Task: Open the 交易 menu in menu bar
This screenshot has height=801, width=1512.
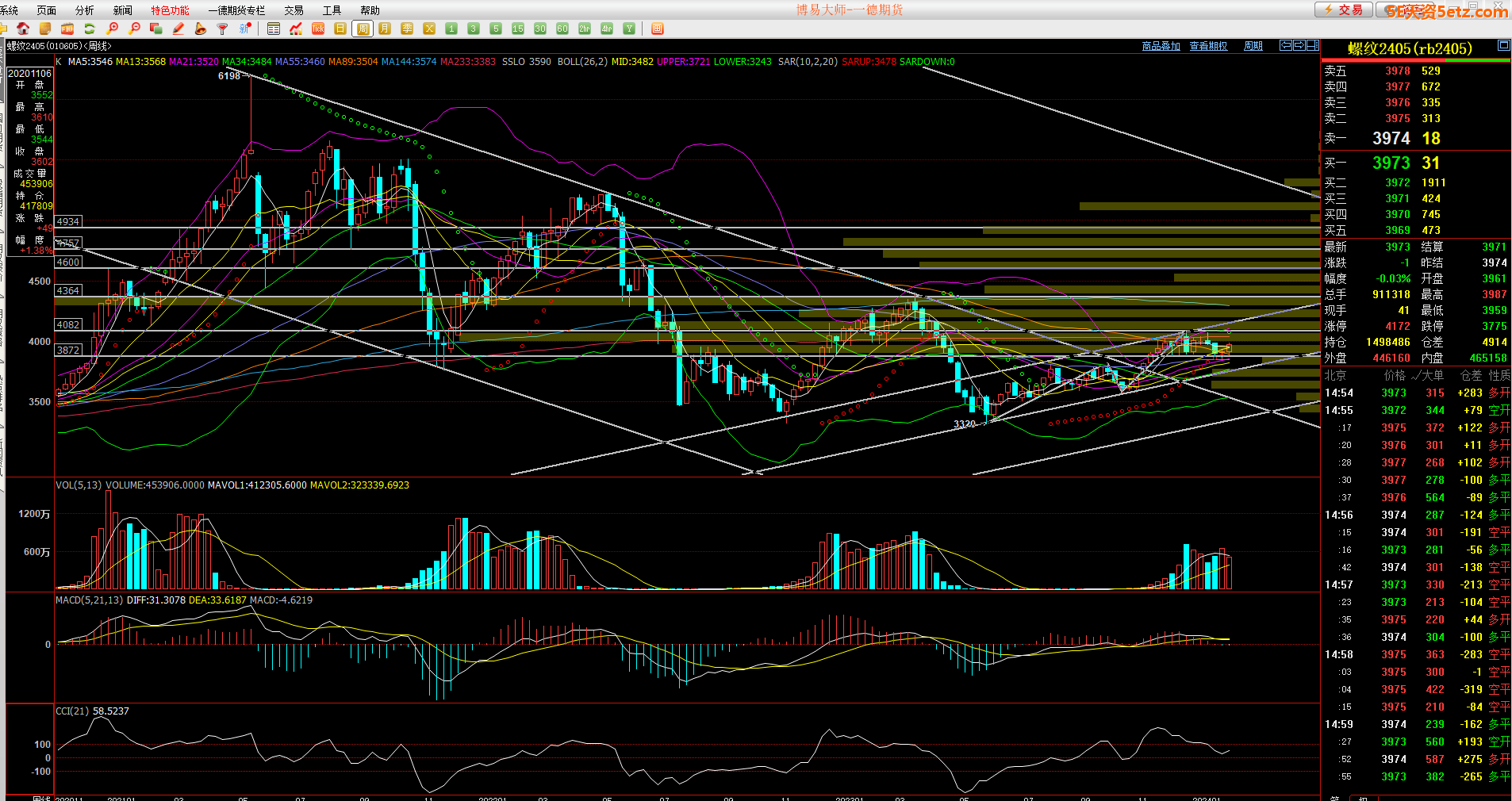Action: click(x=294, y=10)
